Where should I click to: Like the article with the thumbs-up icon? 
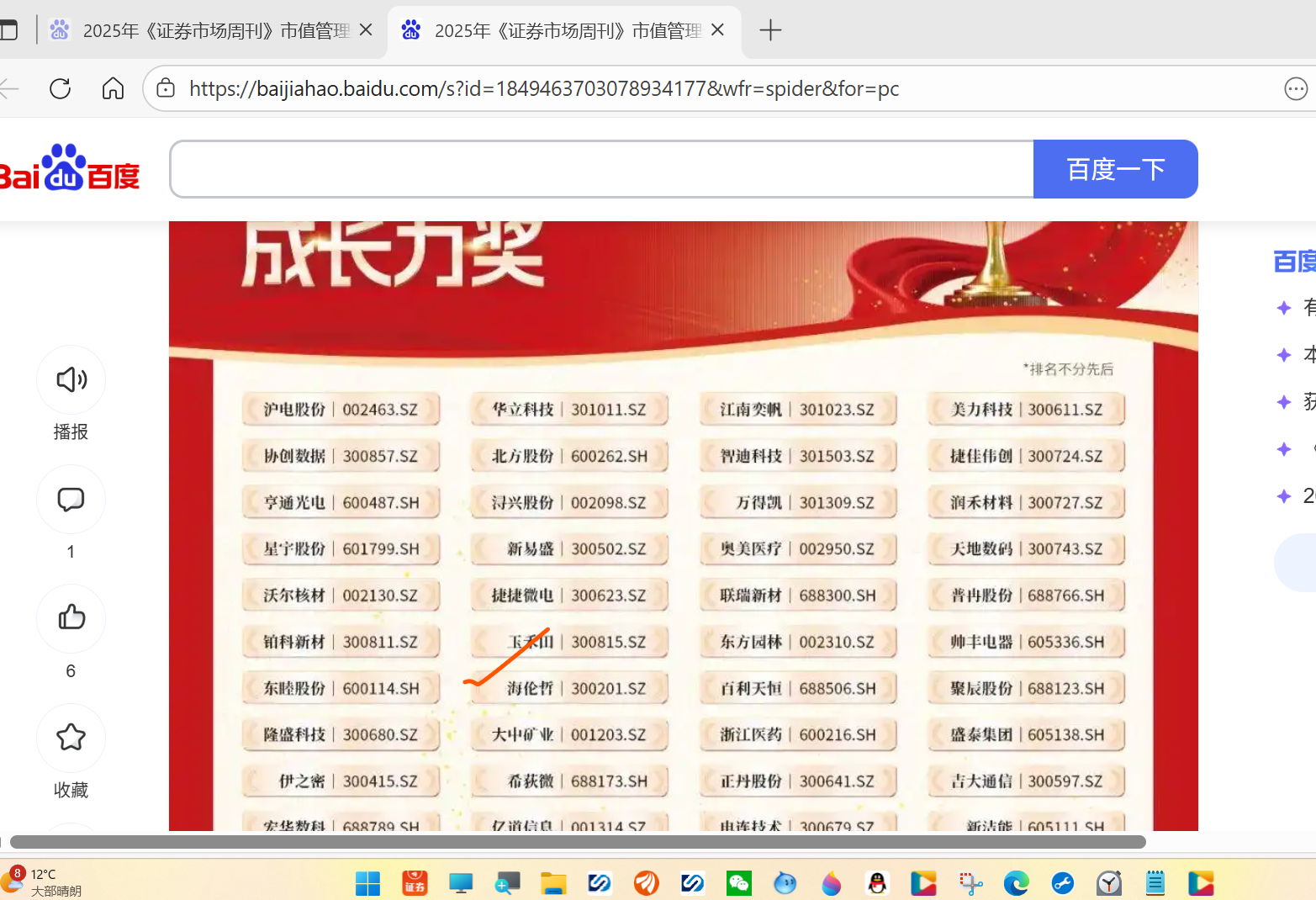71,618
